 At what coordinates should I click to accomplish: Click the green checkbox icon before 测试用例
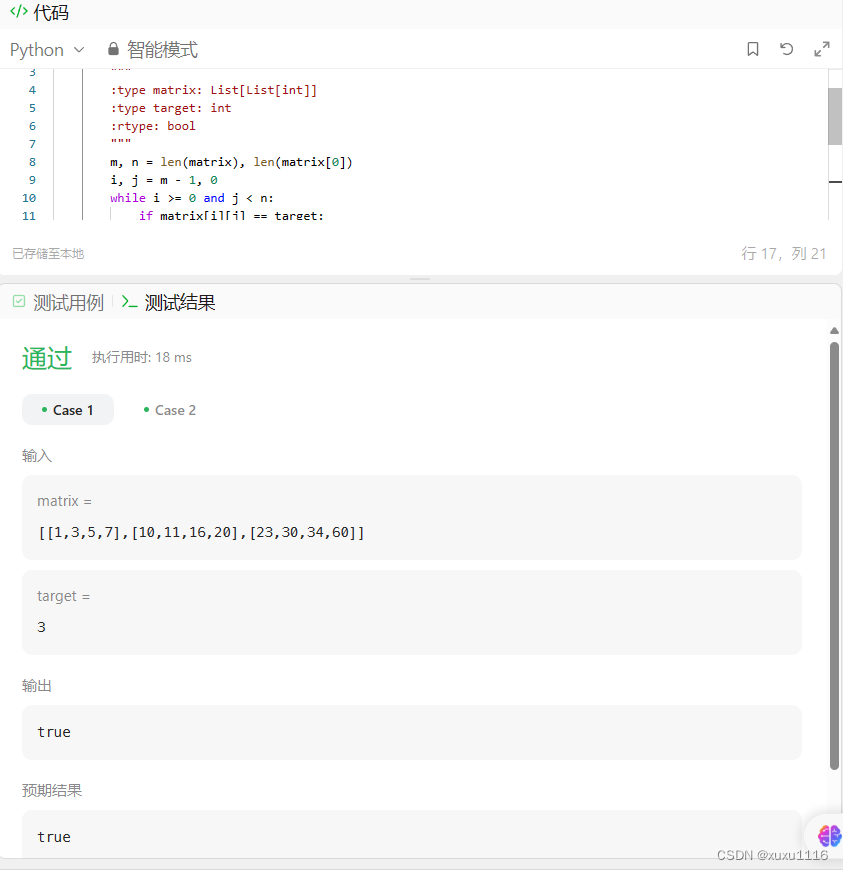tap(19, 301)
